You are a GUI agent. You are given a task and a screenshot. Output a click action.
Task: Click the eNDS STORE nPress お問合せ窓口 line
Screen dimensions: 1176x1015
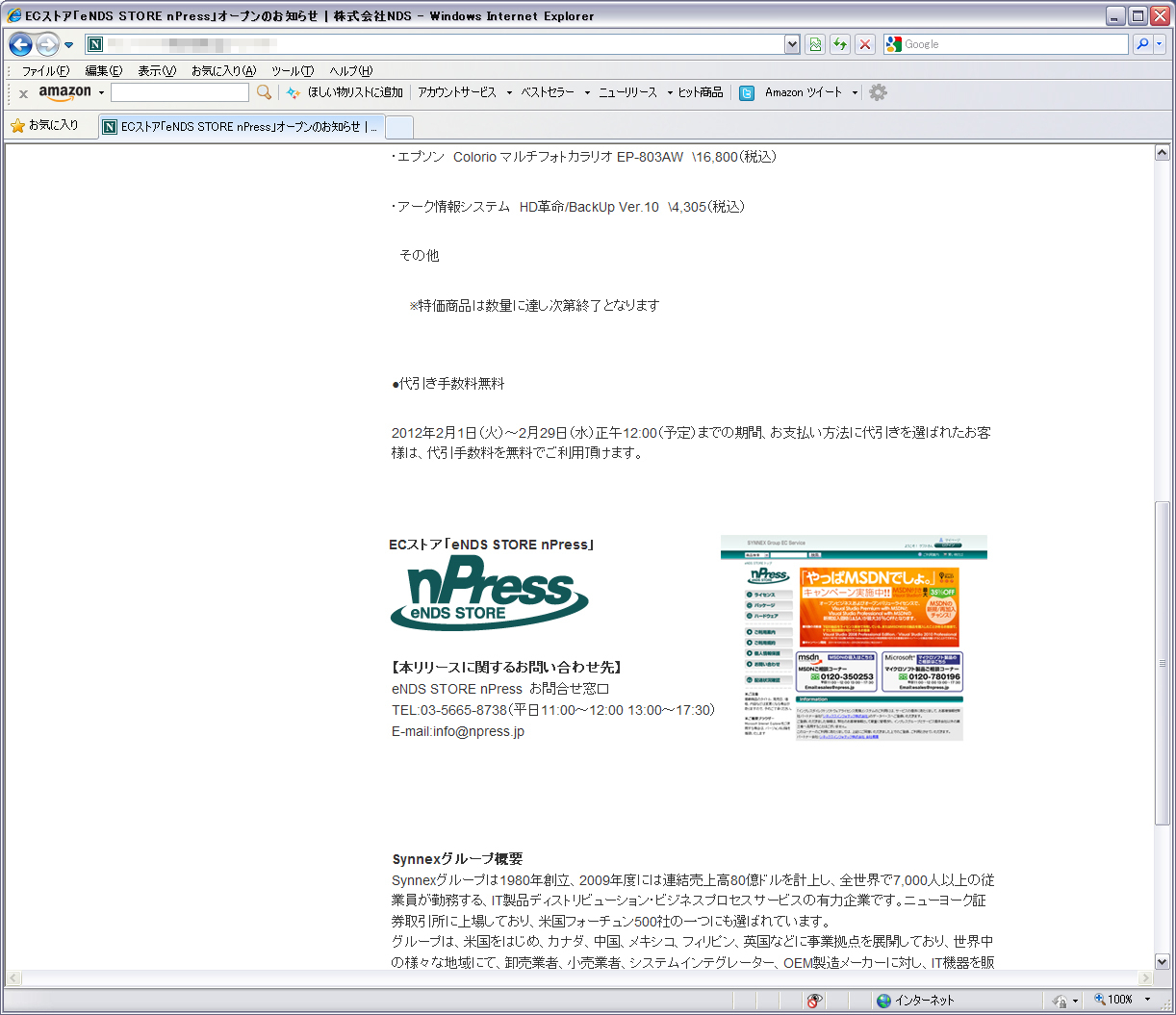click(x=500, y=689)
